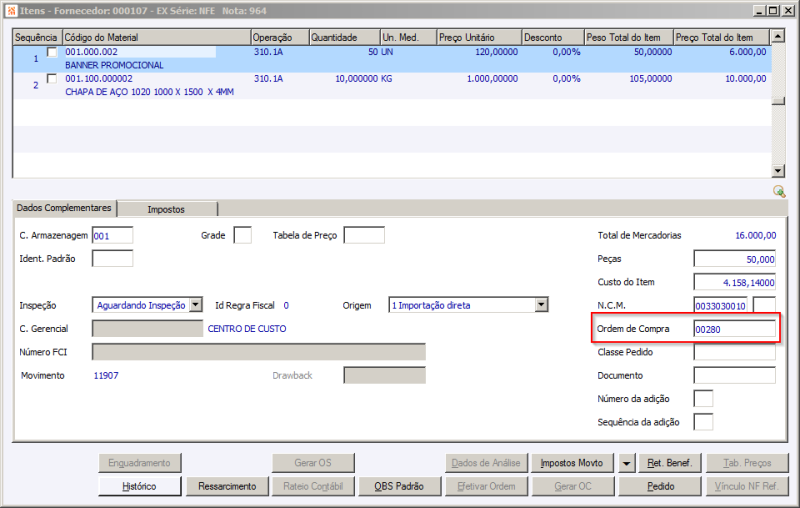Click the Ident. Padrão field
The image size is (800, 508).
[x=112, y=259]
